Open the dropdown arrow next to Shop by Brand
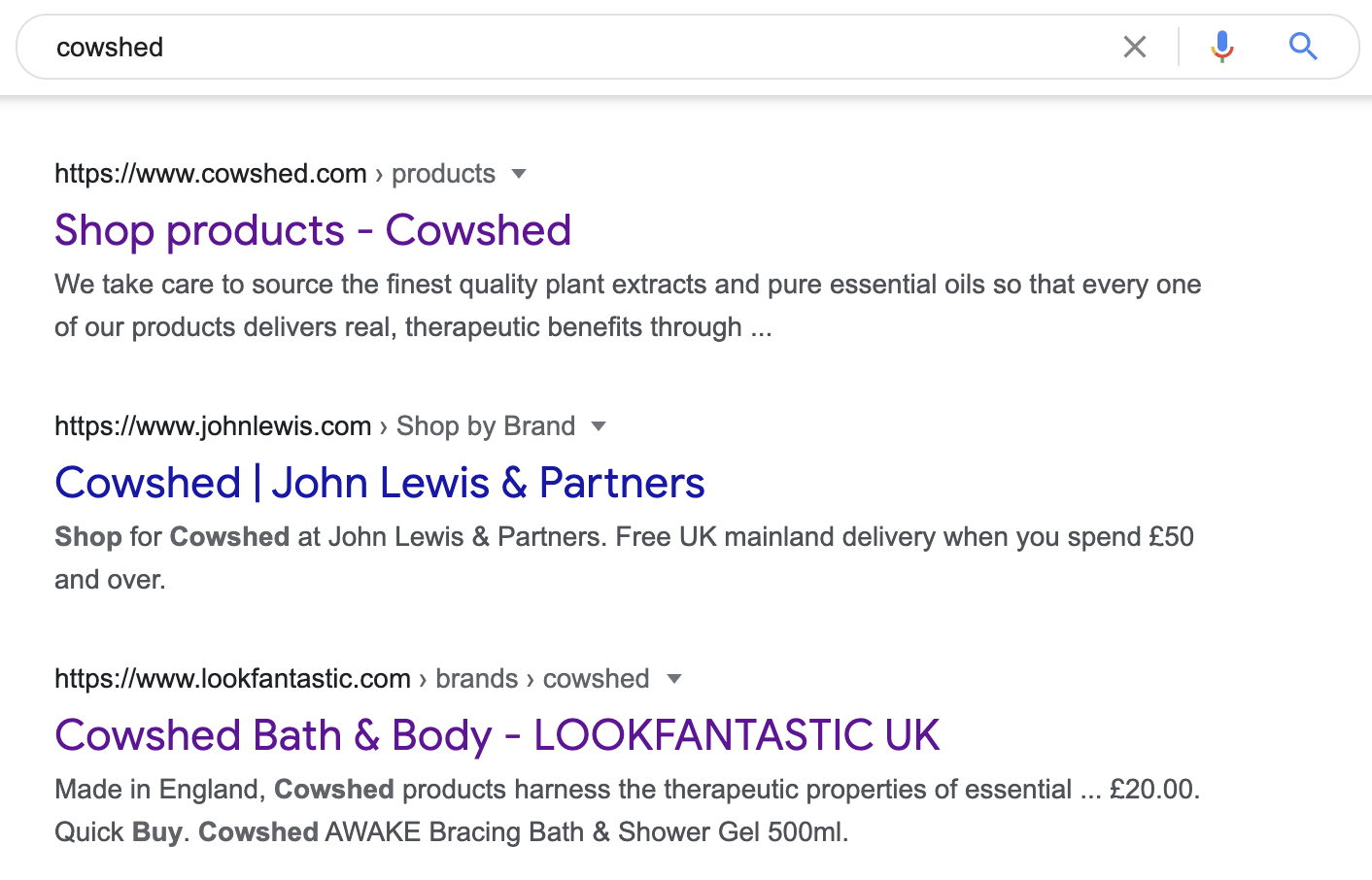The width and height of the screenshot is (1372, 880). pos(599,426)
